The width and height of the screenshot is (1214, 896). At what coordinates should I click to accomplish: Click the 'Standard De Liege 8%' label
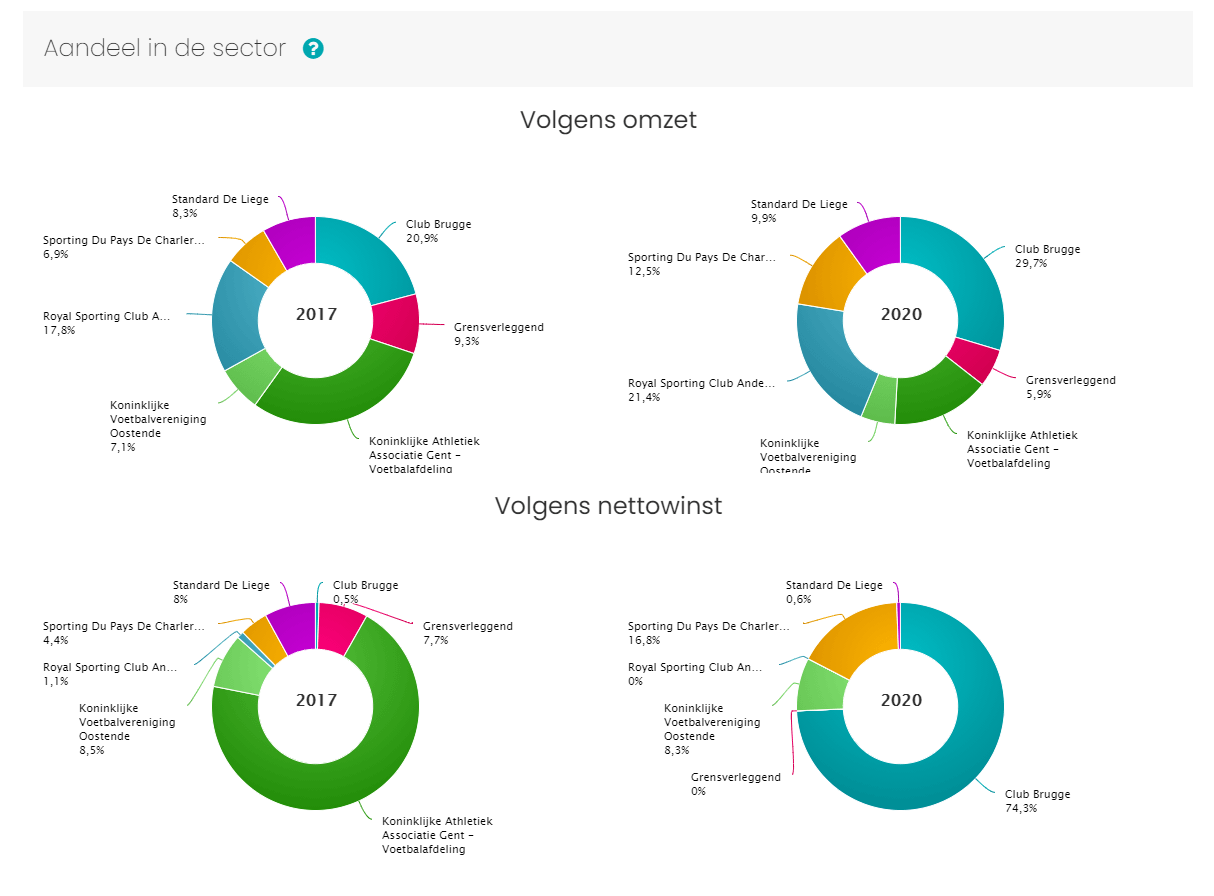coord(221,592)
